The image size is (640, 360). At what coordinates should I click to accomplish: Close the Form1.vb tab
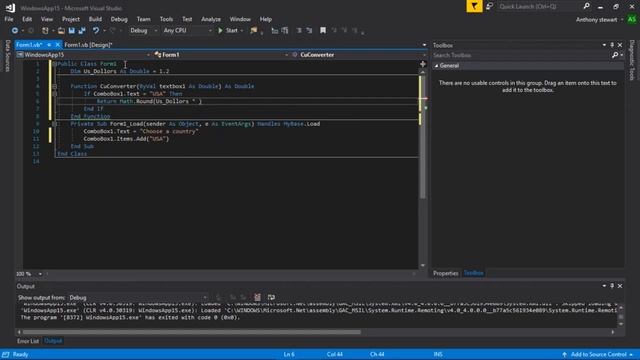click(58, 44)
